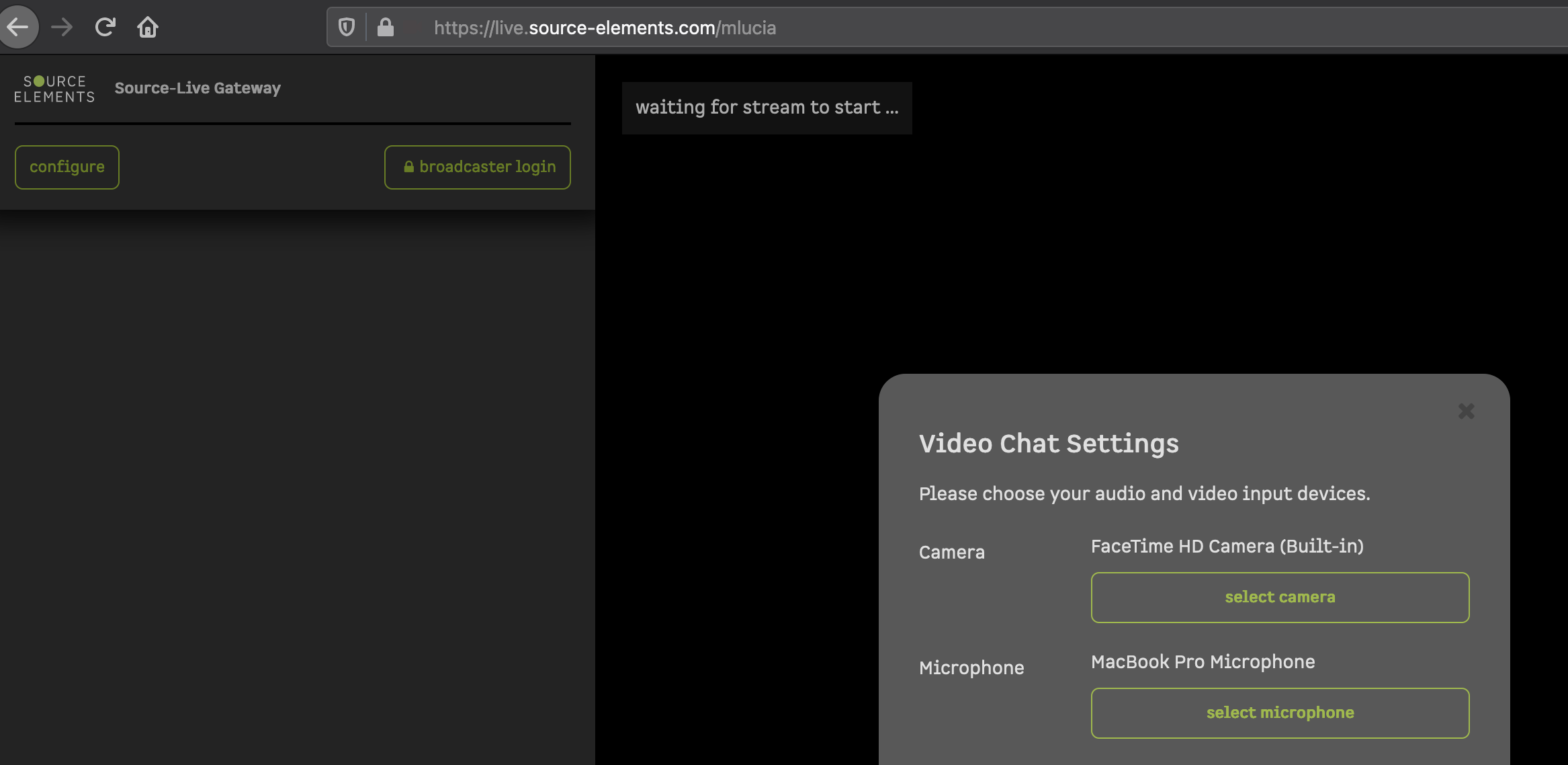Image resolution: width=1568 pixels, height=765 pixels.
Task: Click the Source-Live Gateway title
Action: (198, 88)
